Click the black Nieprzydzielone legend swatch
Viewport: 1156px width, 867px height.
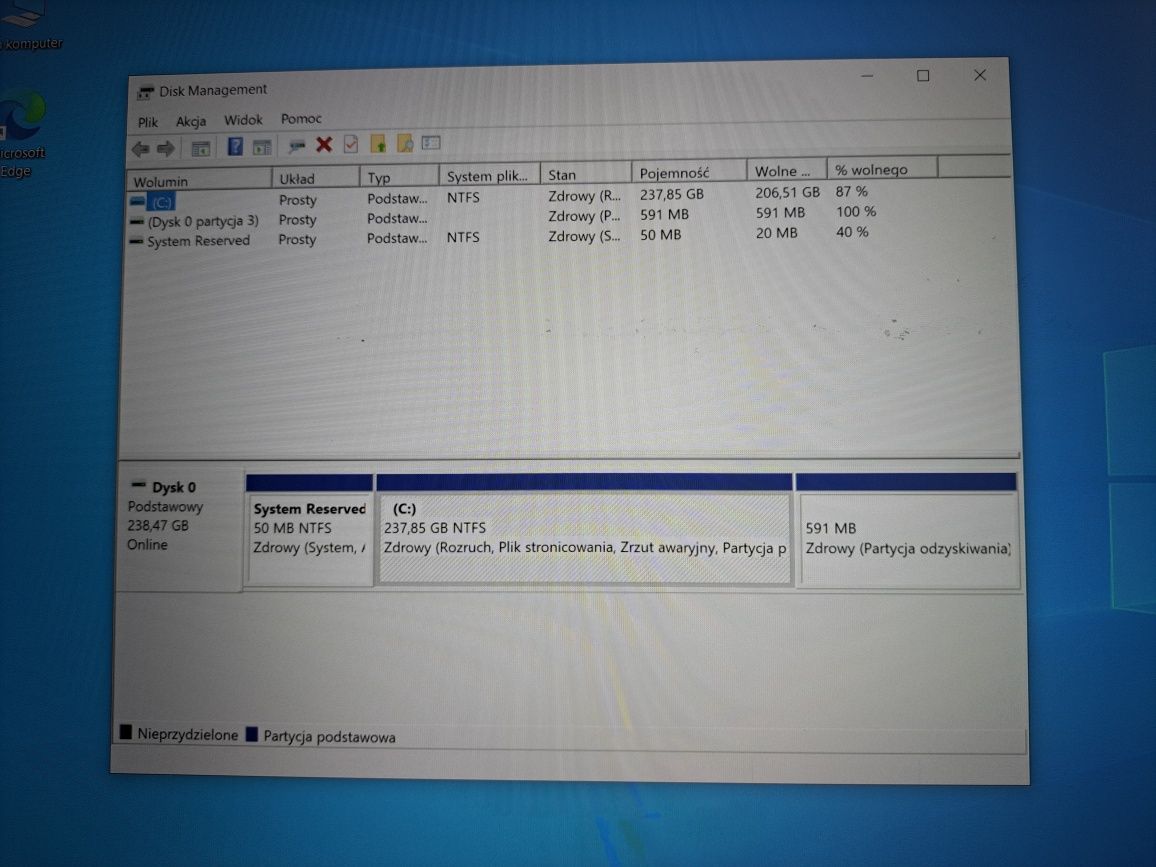125,732
